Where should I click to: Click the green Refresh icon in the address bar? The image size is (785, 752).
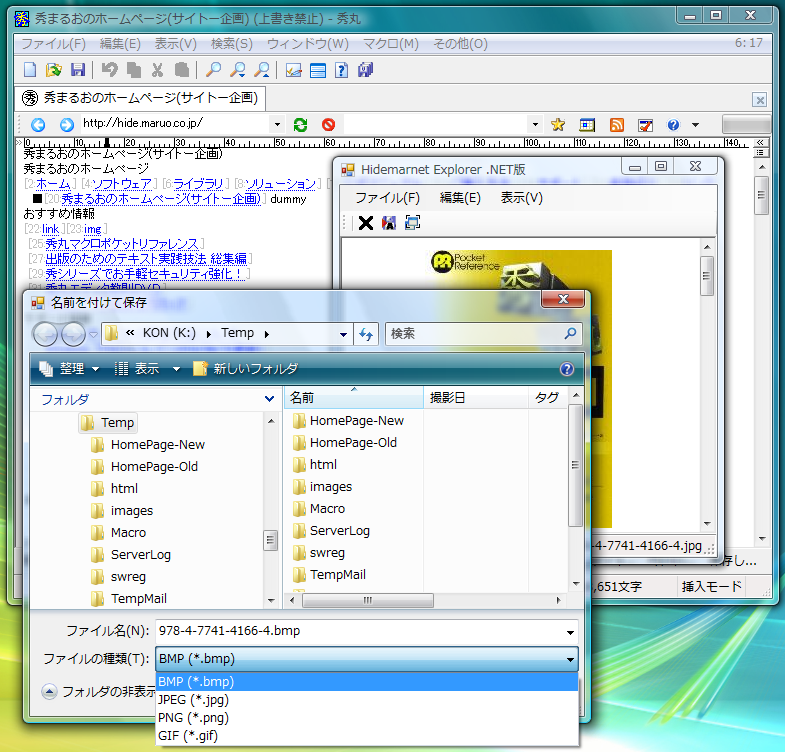tap(300, 124)
